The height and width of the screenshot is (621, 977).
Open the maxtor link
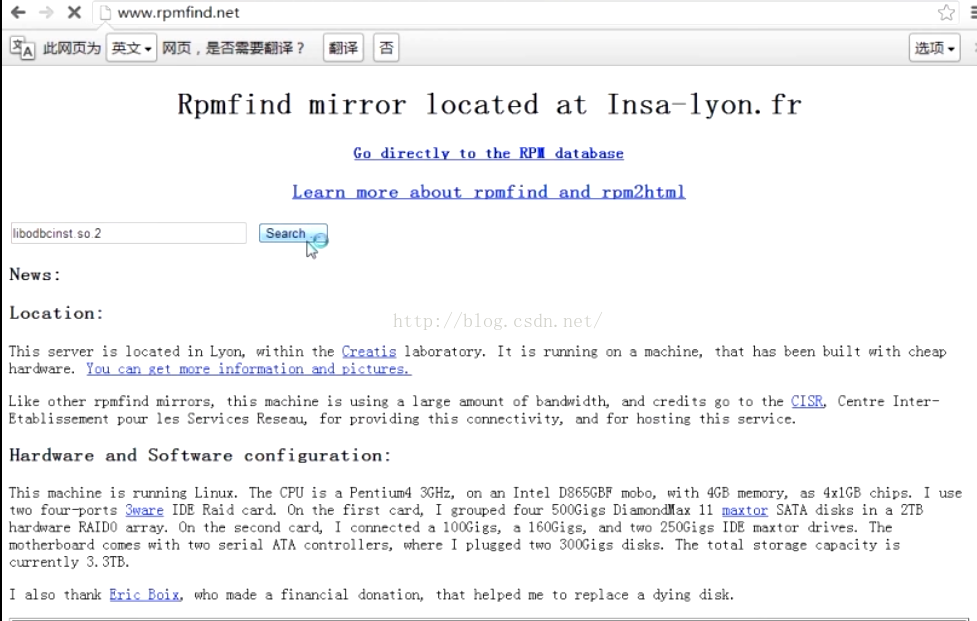click(x=745, y=510)
